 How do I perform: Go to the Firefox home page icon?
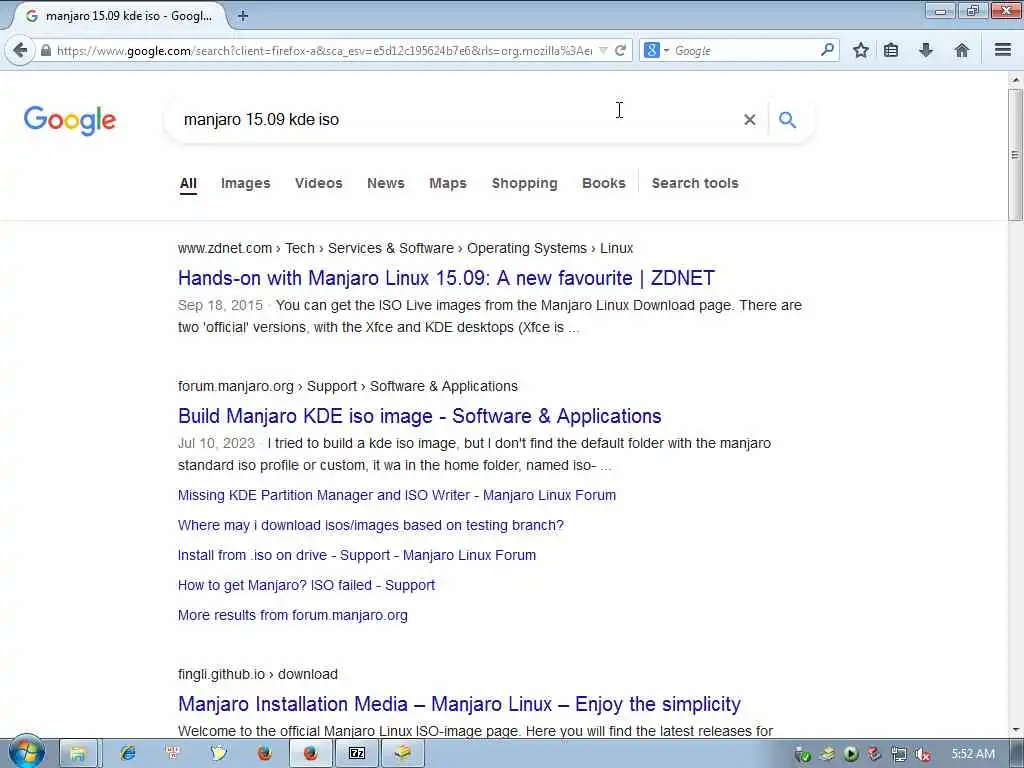point(961,50)
